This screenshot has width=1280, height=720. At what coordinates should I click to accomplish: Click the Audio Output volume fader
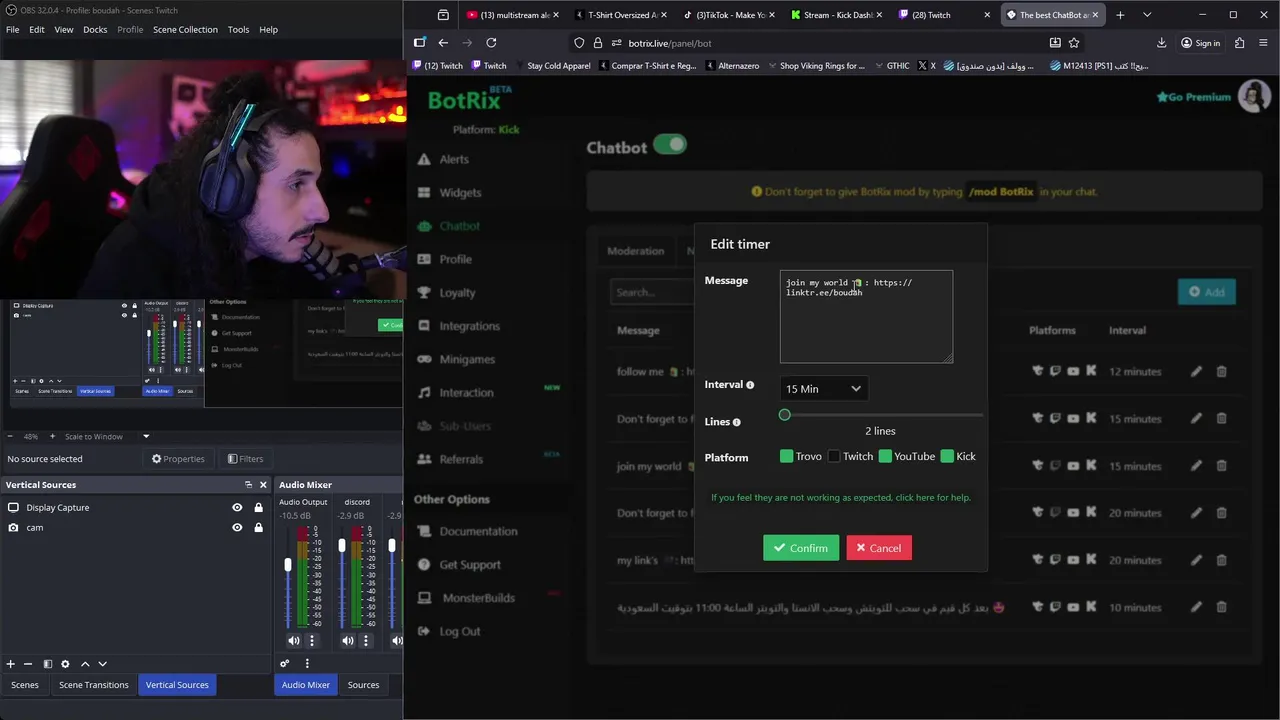tap(288, 566)
